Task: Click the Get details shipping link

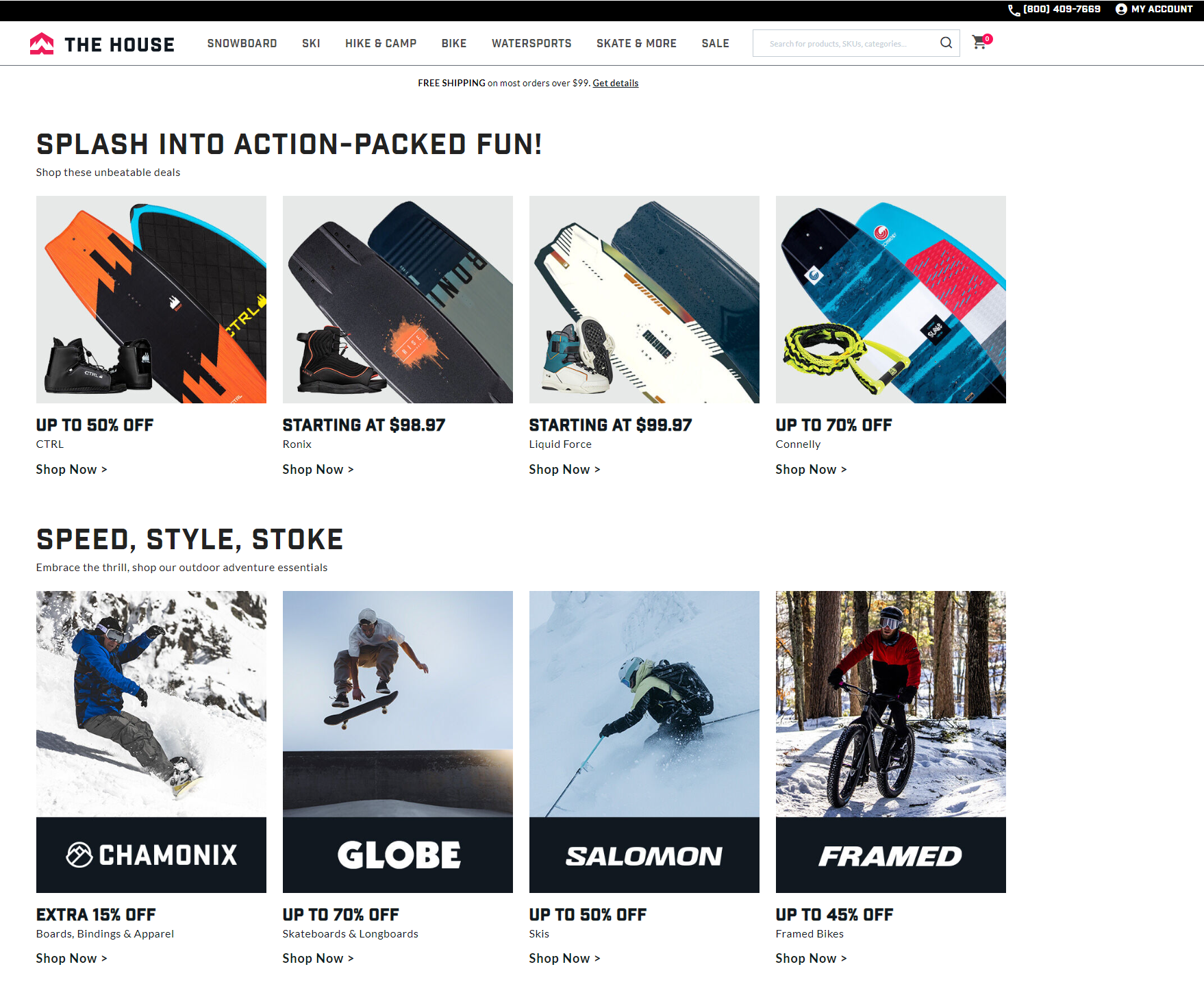Action: [x=615, y=83]
